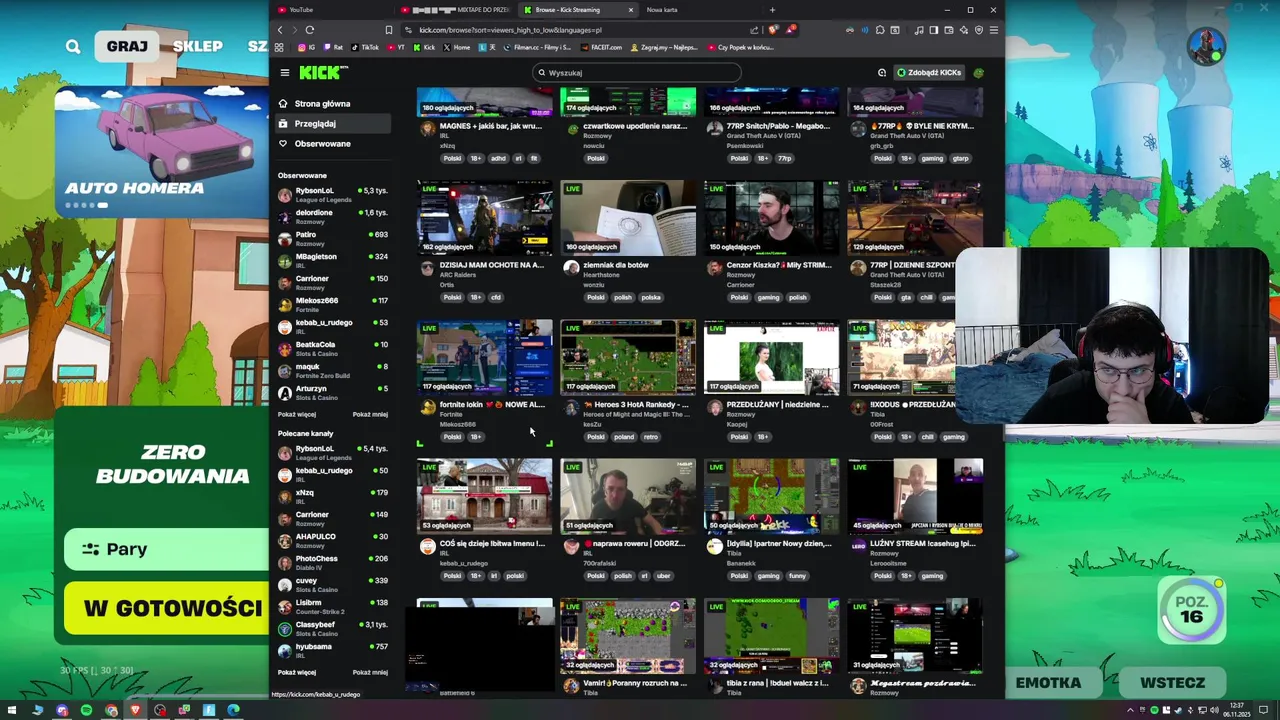
Task: Open Brave Shields lion icon
Action: (773, 30)
